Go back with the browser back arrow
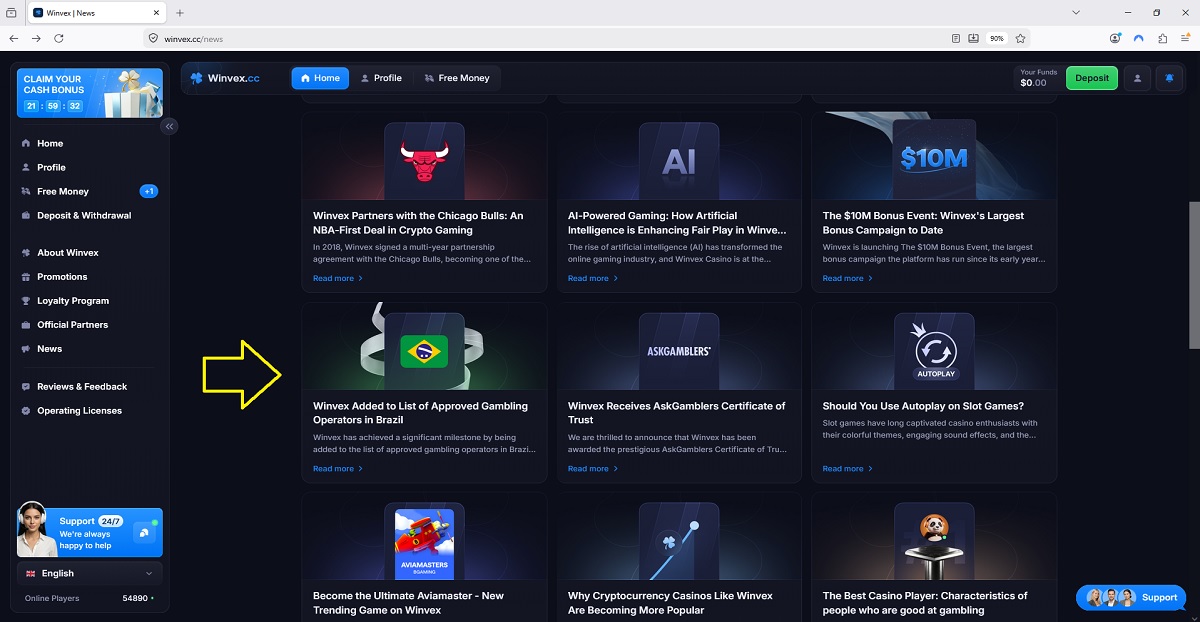Image resolution: width=1200 pixels, height=622 pixels. [14, 38]
